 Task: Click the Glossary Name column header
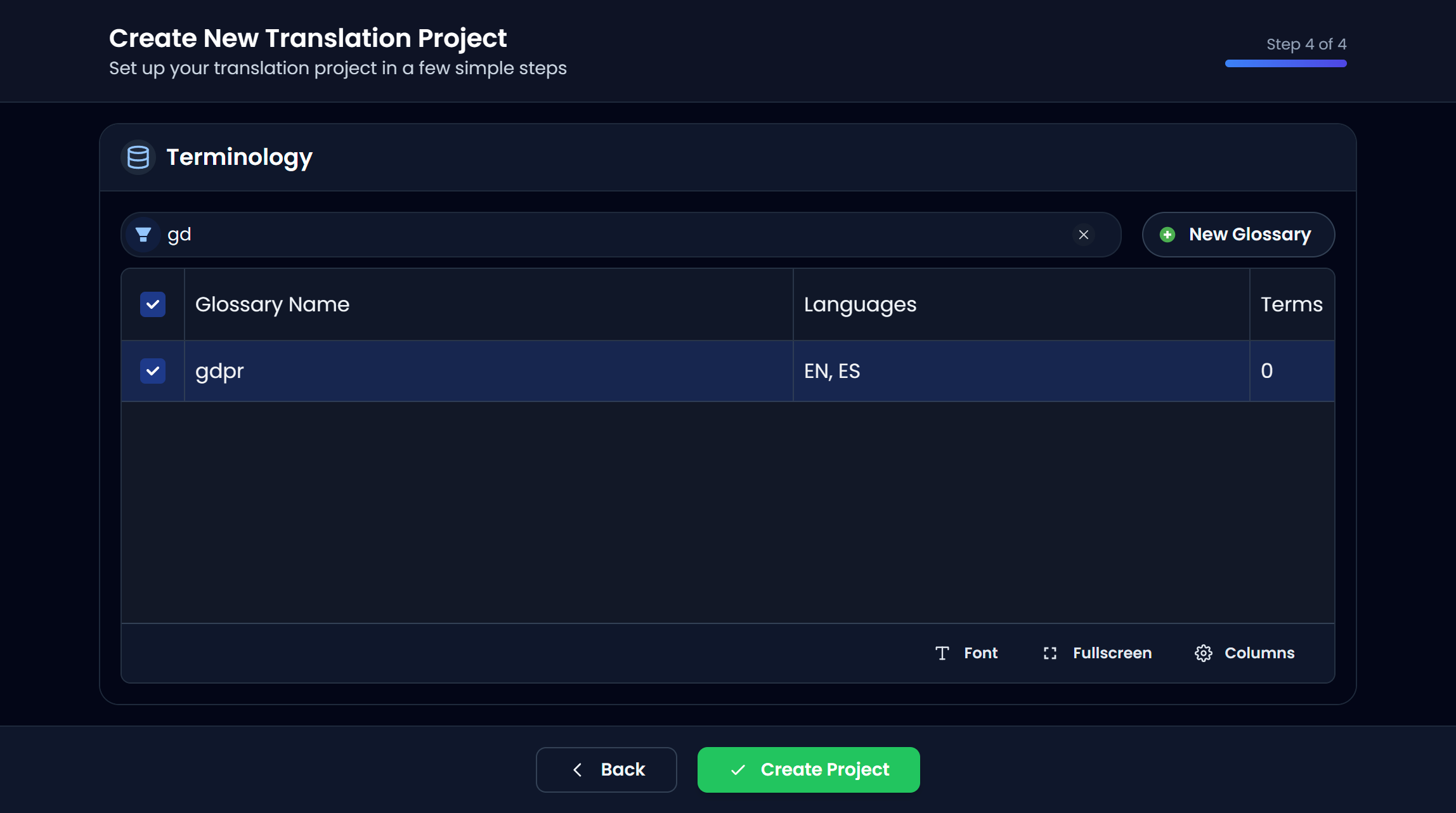272,304
